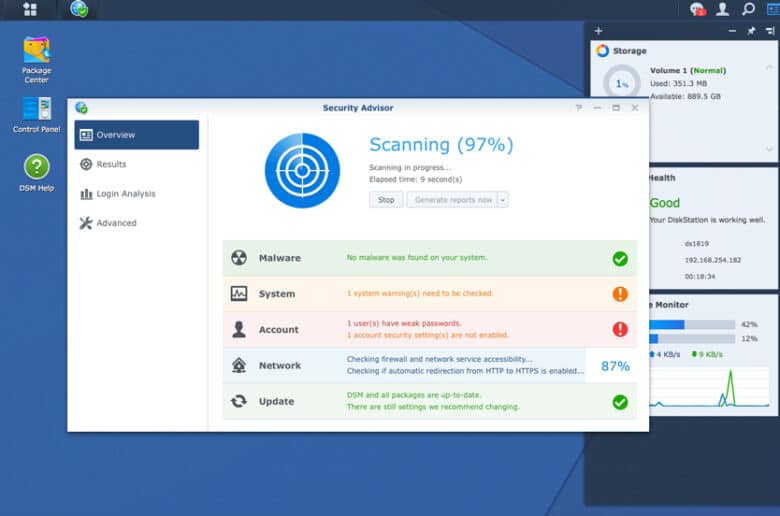Viewport: 780px width, 516px height.
Task: Click the magnifier search icon in taskbar
Action: point(748,8)
